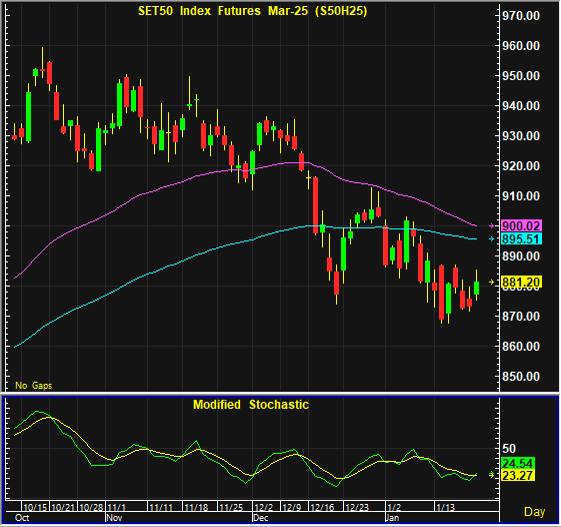Click the Dec month label
The height and width of the screenshot is (527, 561).
(260, 518)
